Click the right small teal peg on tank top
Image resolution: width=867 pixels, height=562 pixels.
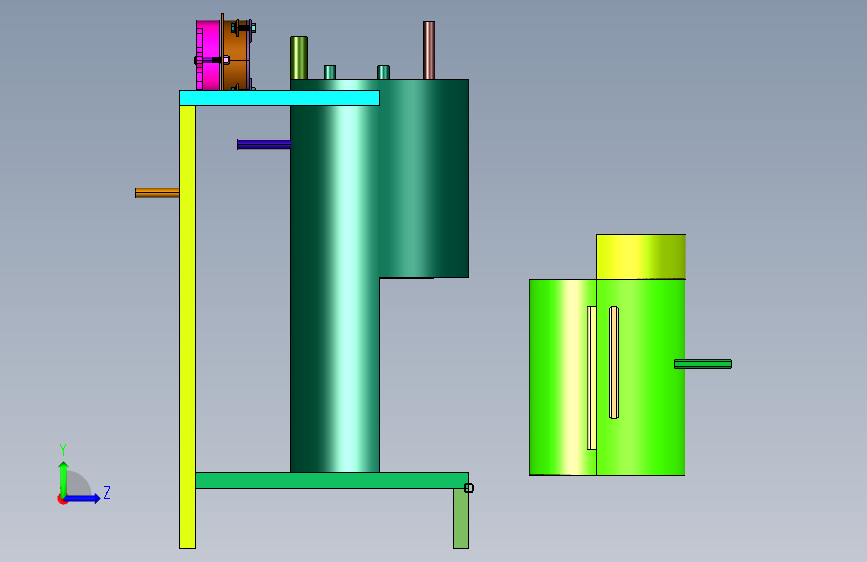[383, 72]
